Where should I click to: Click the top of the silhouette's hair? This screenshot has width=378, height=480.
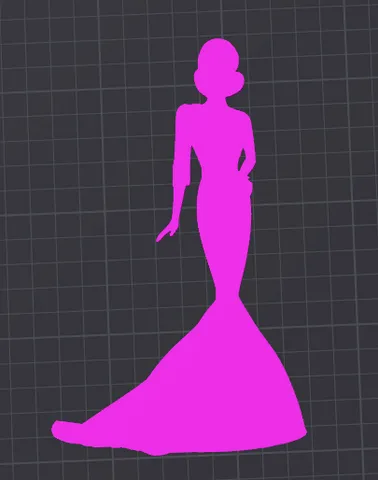tap(218, 43)
